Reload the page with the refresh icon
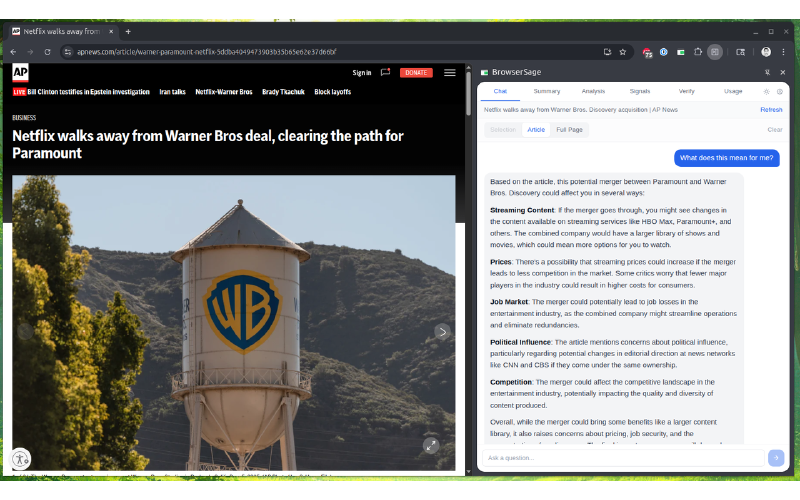Image resolution: width=800 pixels, height=500 pixels. pyautogui.click(x=46, y=51)
